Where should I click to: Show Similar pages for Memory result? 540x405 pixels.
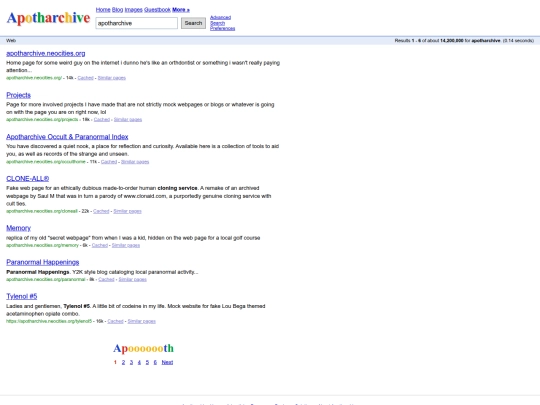point(126,245)
